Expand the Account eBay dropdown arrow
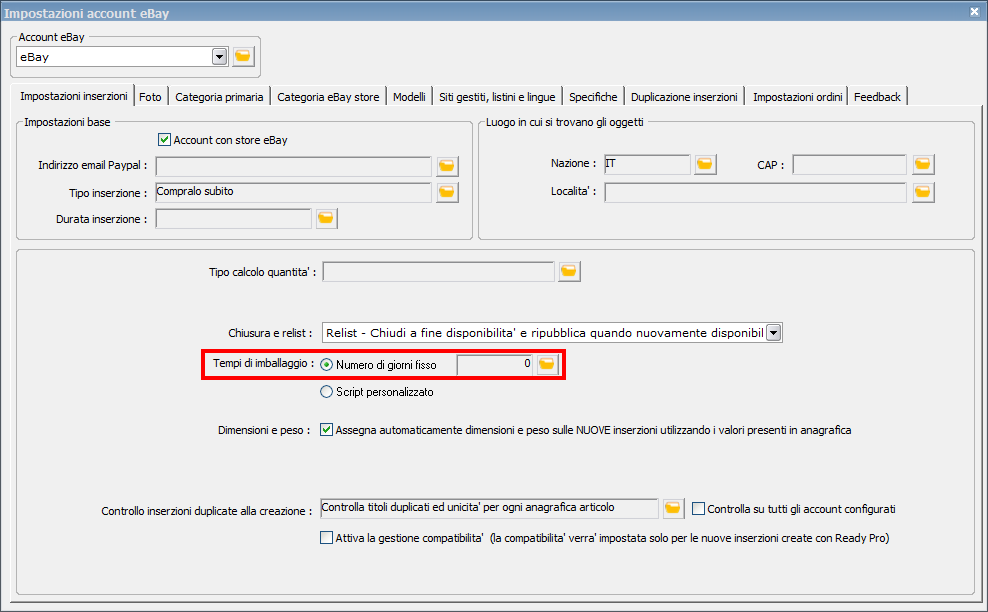The image size is (988, 612). [x=219, y=57]
